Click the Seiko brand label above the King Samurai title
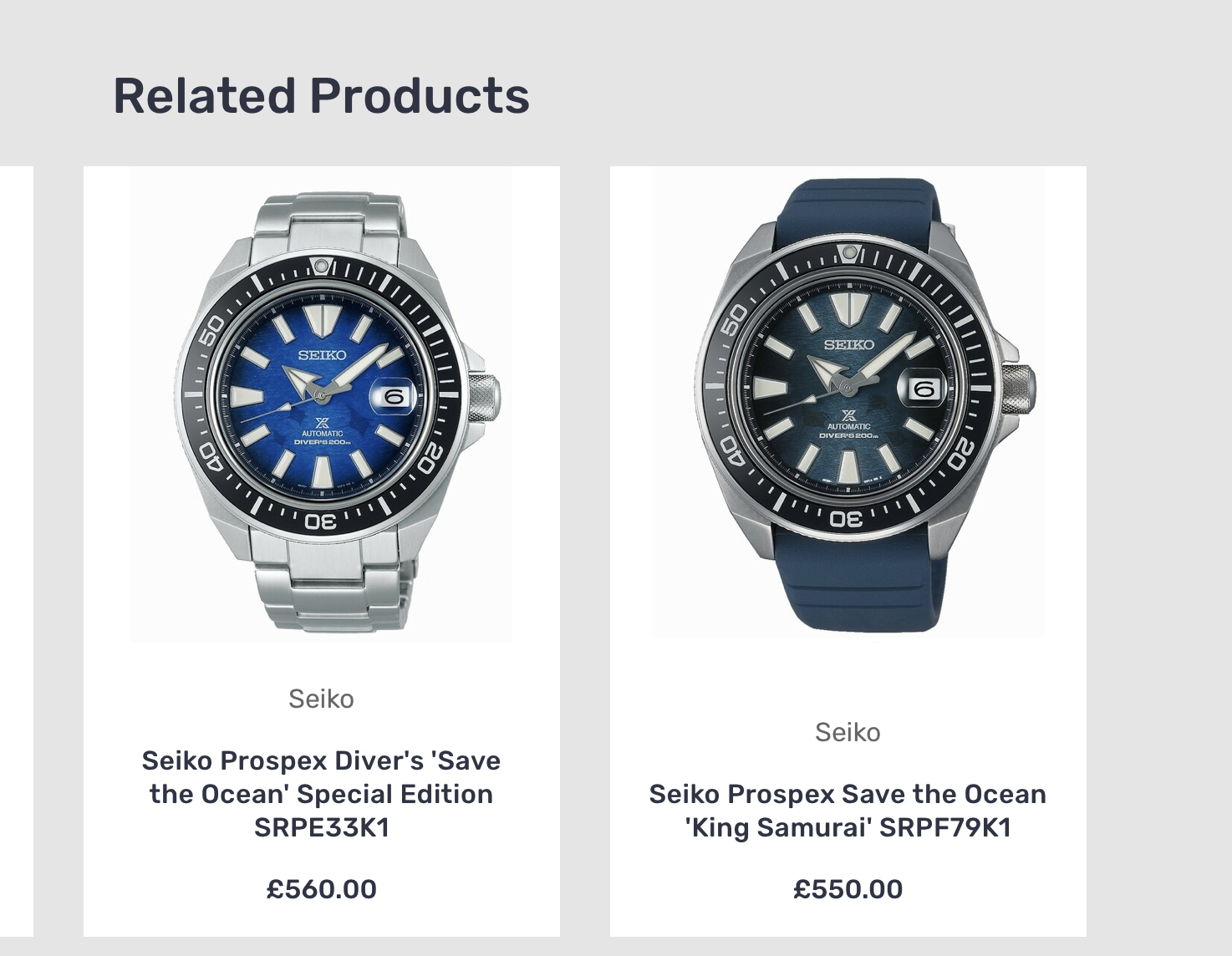Screen dimensions: 1232x956 click(x=848, y=732)
